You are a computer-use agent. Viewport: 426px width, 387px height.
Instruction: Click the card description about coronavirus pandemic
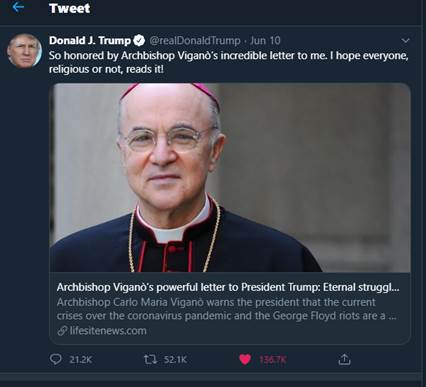226,309
